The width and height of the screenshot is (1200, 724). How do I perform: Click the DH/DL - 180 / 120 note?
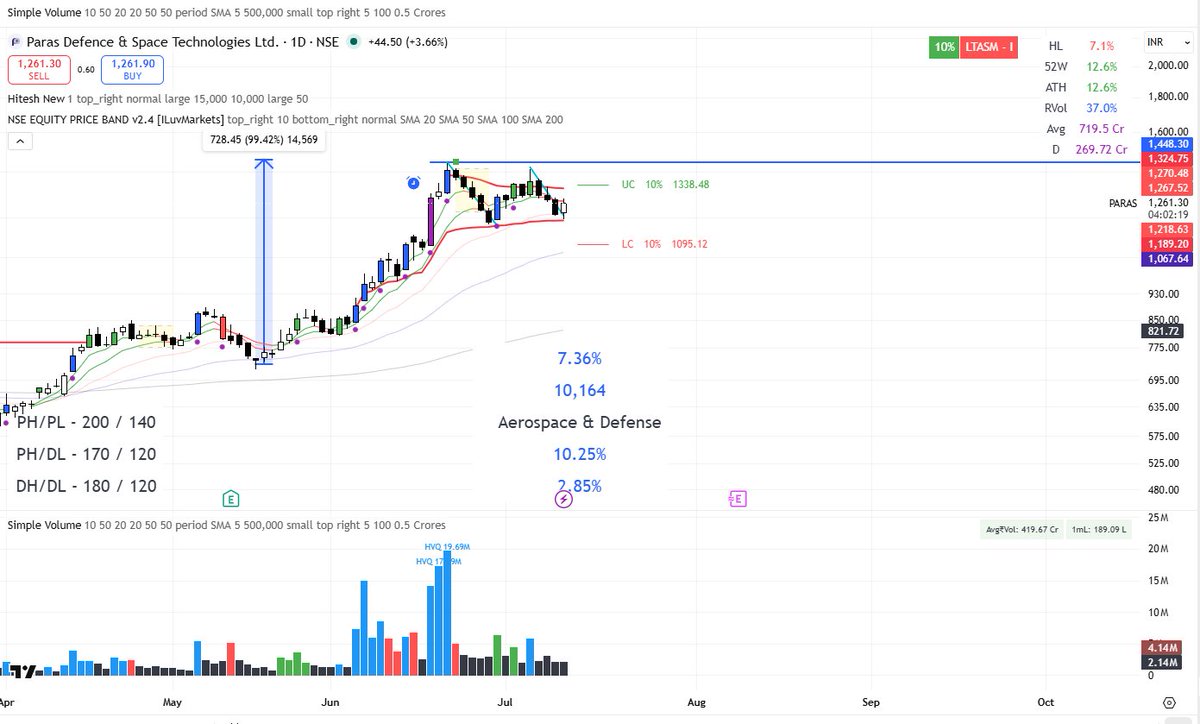pyautogui.click(x=86, y=486)
